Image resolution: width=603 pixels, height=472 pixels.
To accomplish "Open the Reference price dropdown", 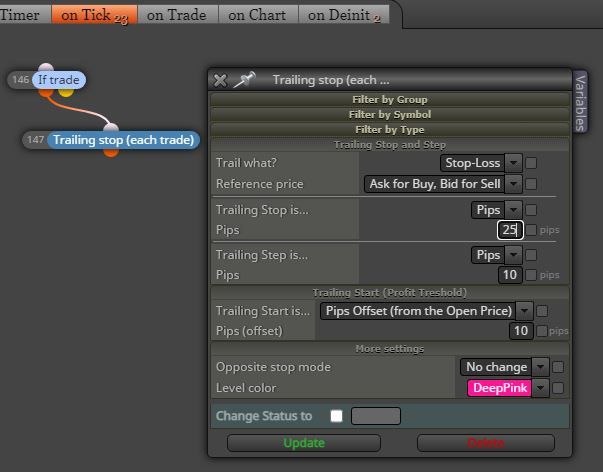I will pos(443,184).
